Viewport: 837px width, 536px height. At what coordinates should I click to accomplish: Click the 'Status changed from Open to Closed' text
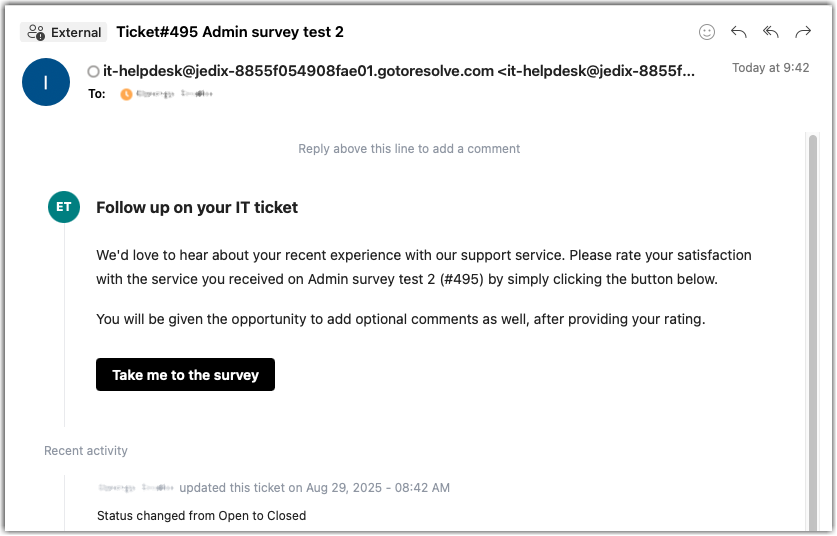201,516
